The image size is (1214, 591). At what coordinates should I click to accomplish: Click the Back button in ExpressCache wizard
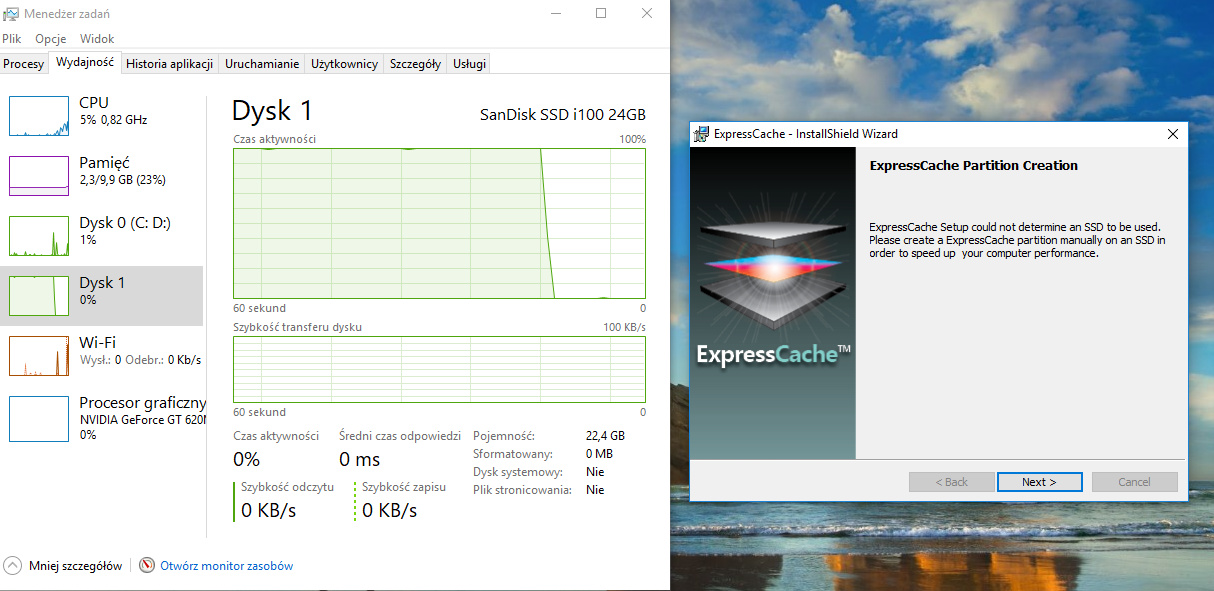(x=951, y=482)
